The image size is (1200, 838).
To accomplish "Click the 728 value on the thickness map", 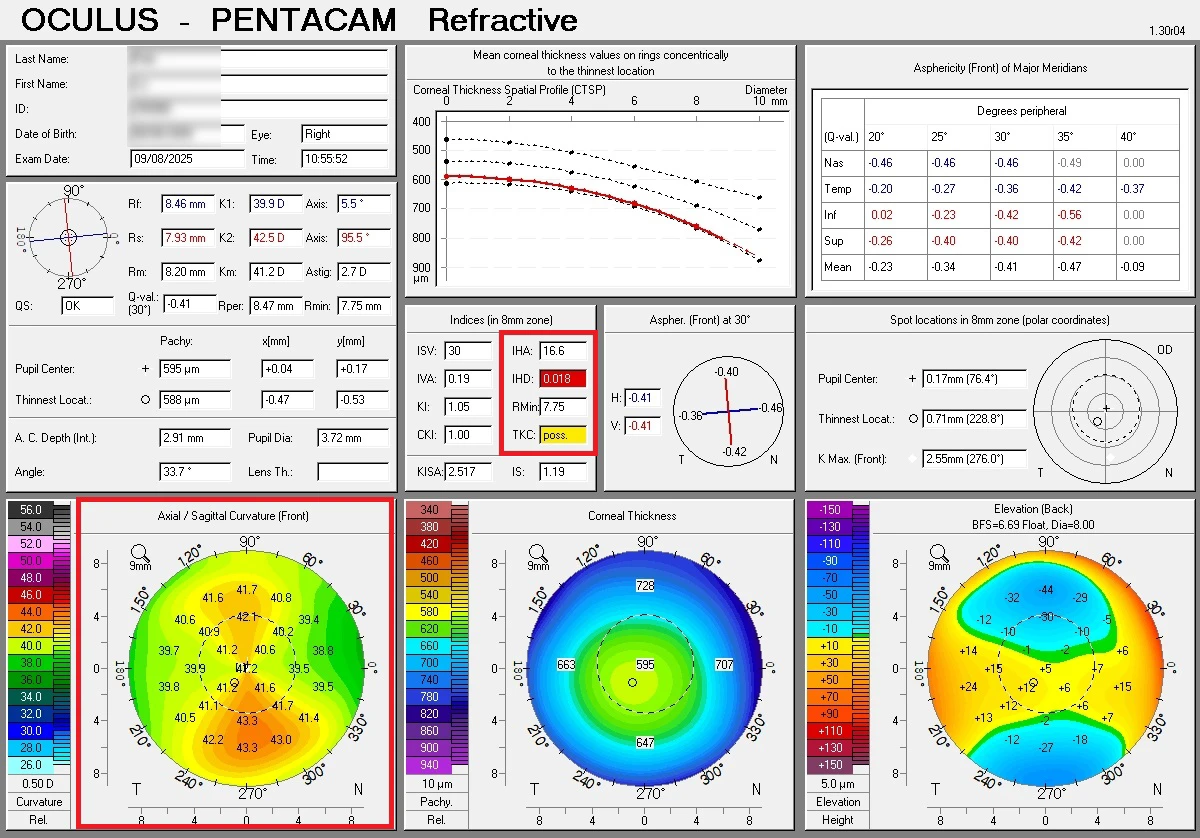I will [x=646, y=585].
